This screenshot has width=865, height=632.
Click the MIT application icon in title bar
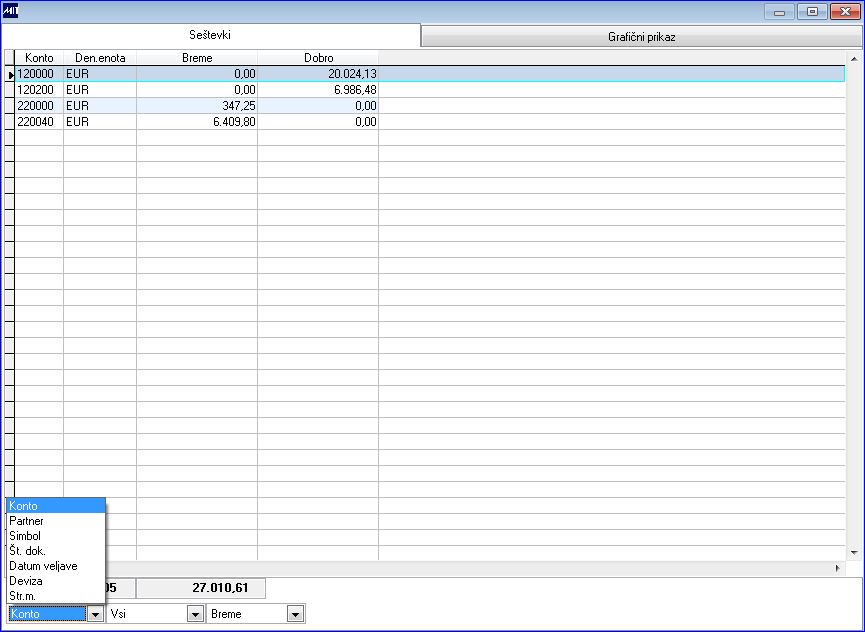pyautogui.click(x=10, y=11)
